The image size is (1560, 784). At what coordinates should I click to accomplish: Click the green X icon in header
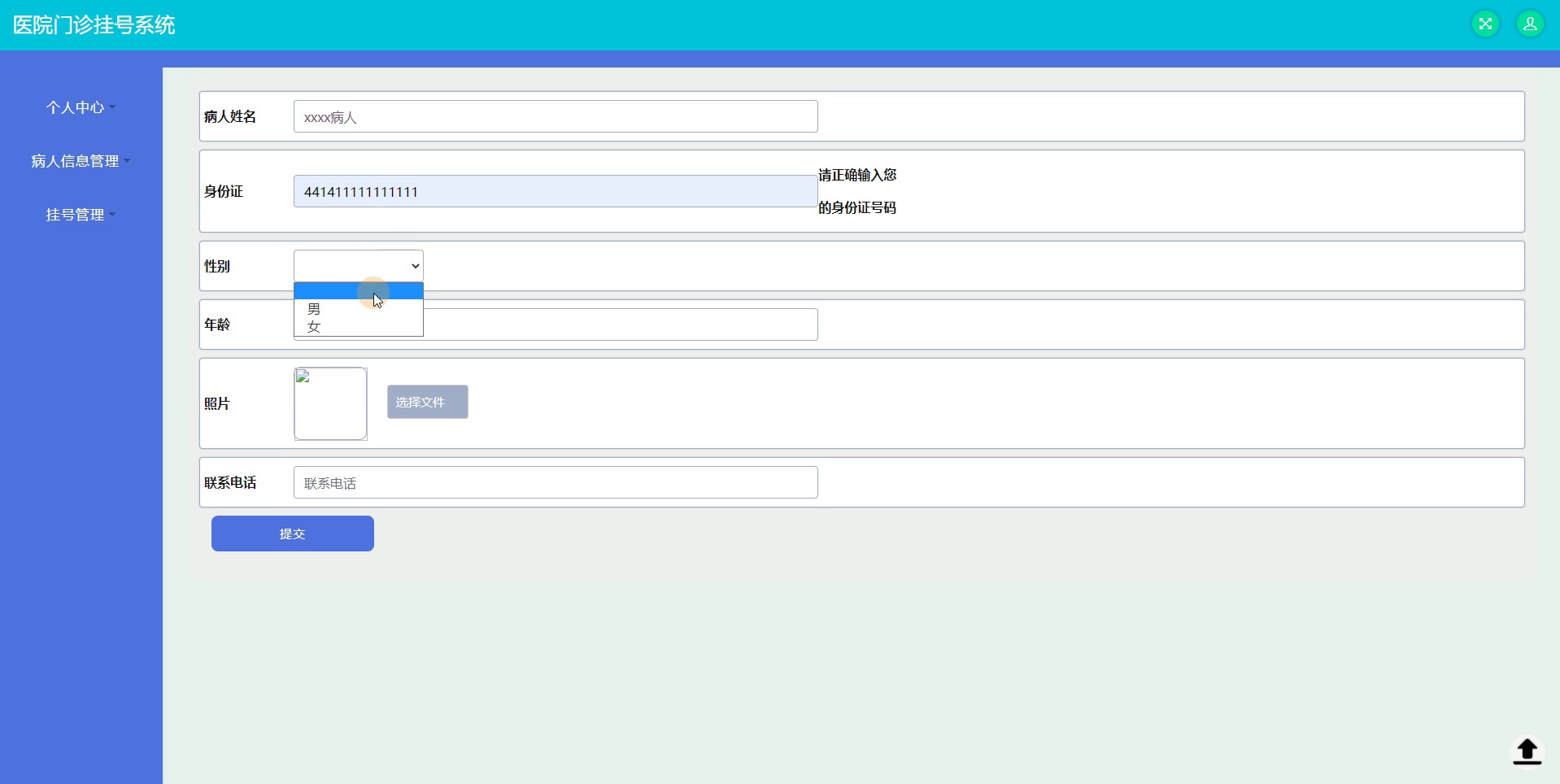pos(1486,23)
